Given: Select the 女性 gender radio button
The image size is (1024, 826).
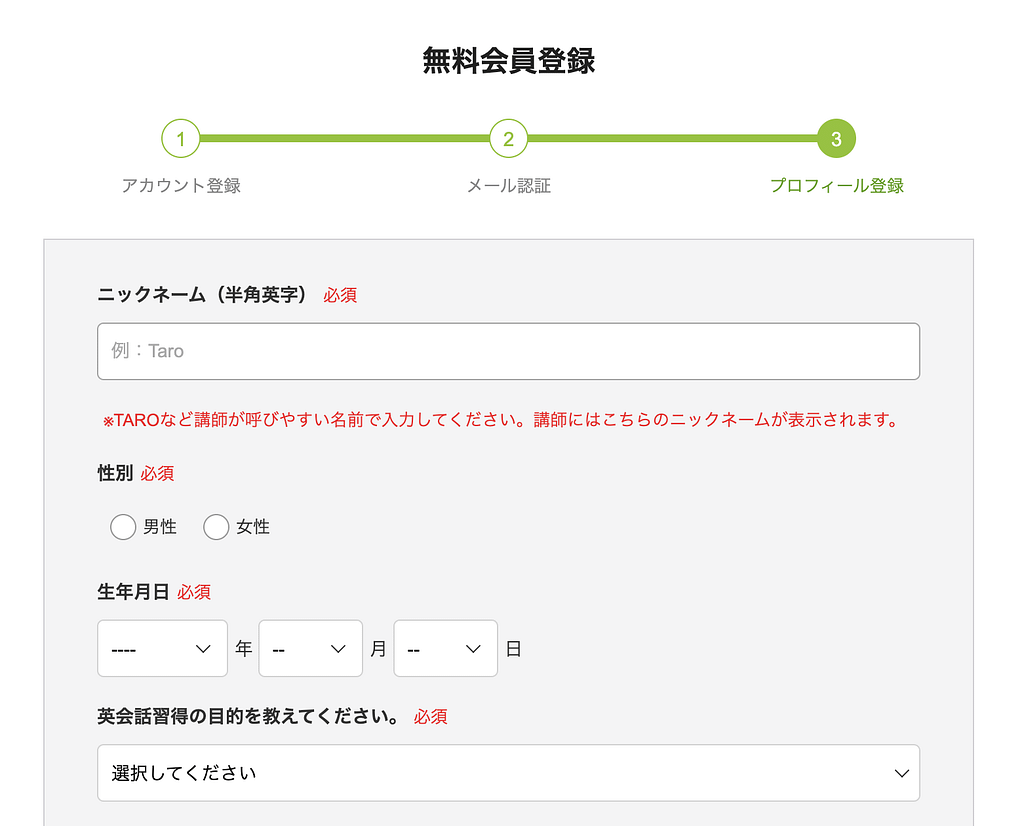Looking at the screenshot, I should (x=217, y=526).
